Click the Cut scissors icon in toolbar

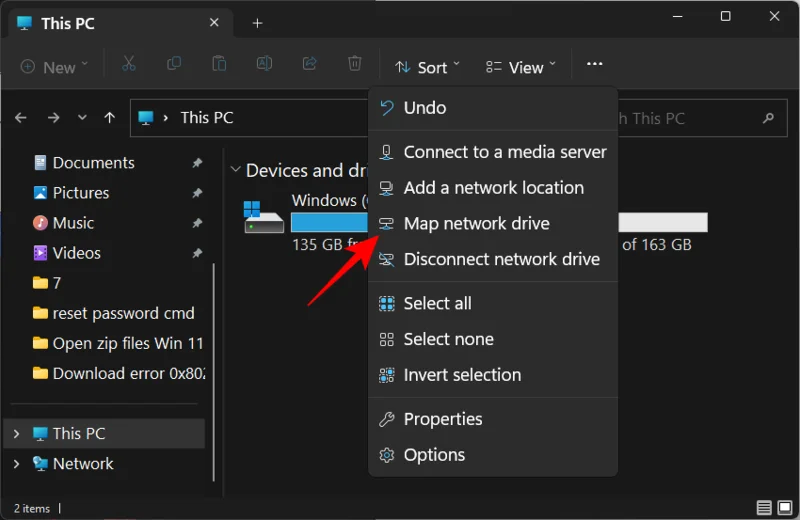point(129,64)
